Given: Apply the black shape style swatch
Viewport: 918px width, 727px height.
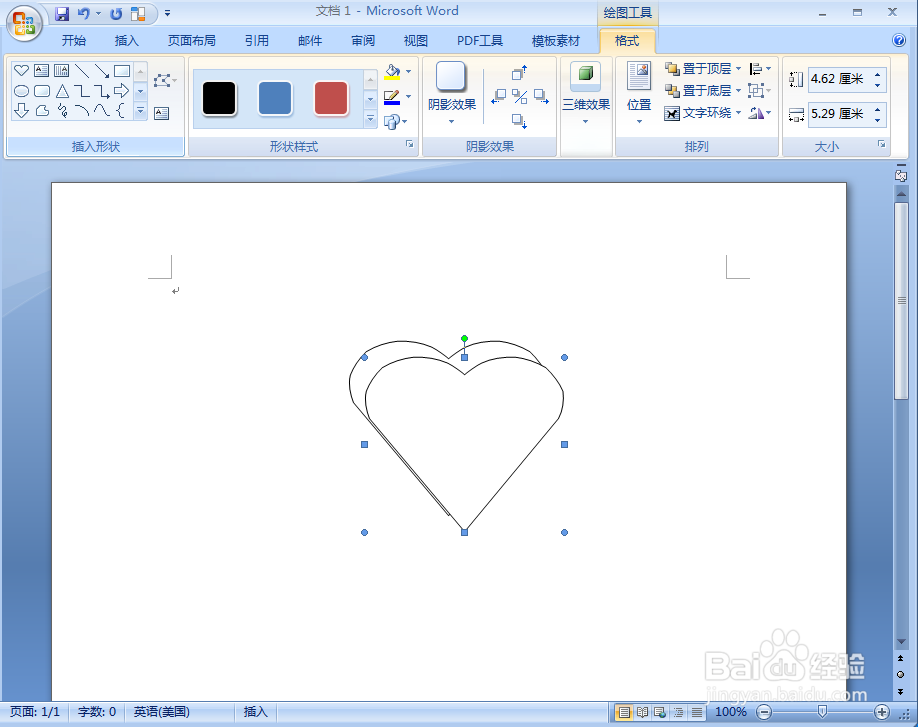Looking at the screenshot, I should [x=219, y=98].
